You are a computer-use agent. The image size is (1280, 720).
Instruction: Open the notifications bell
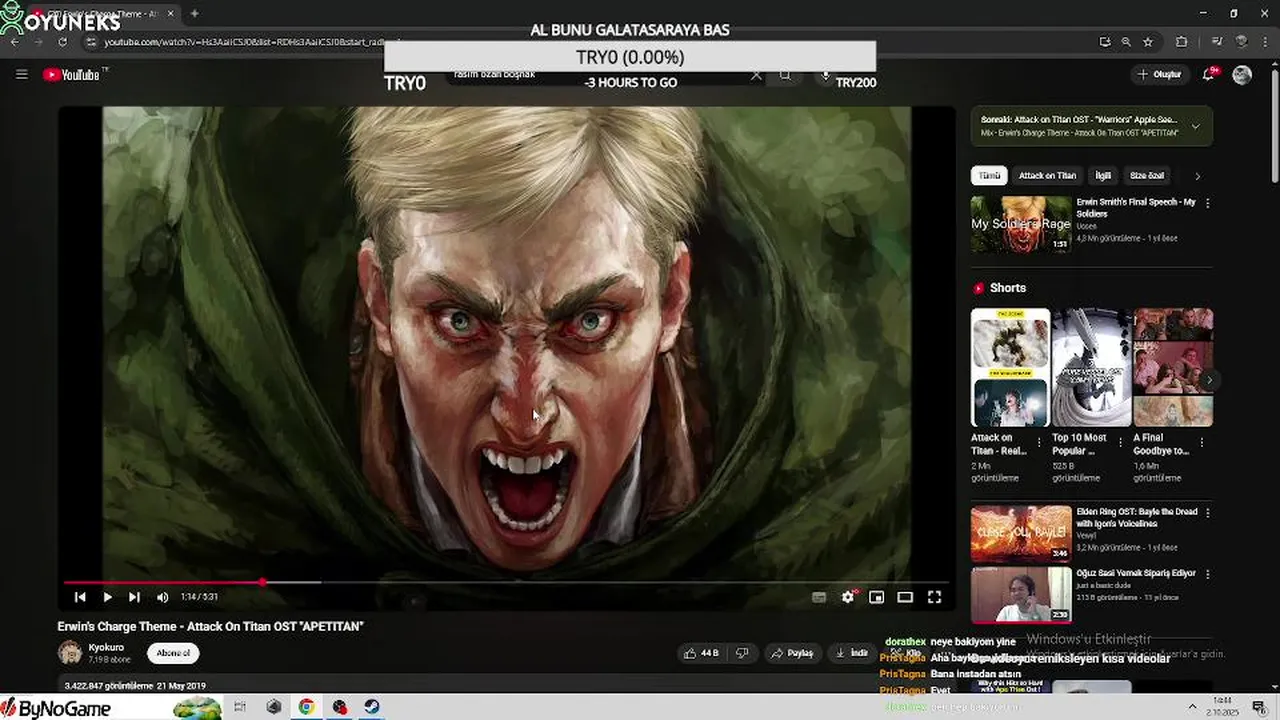click(x=1209, y=74)
